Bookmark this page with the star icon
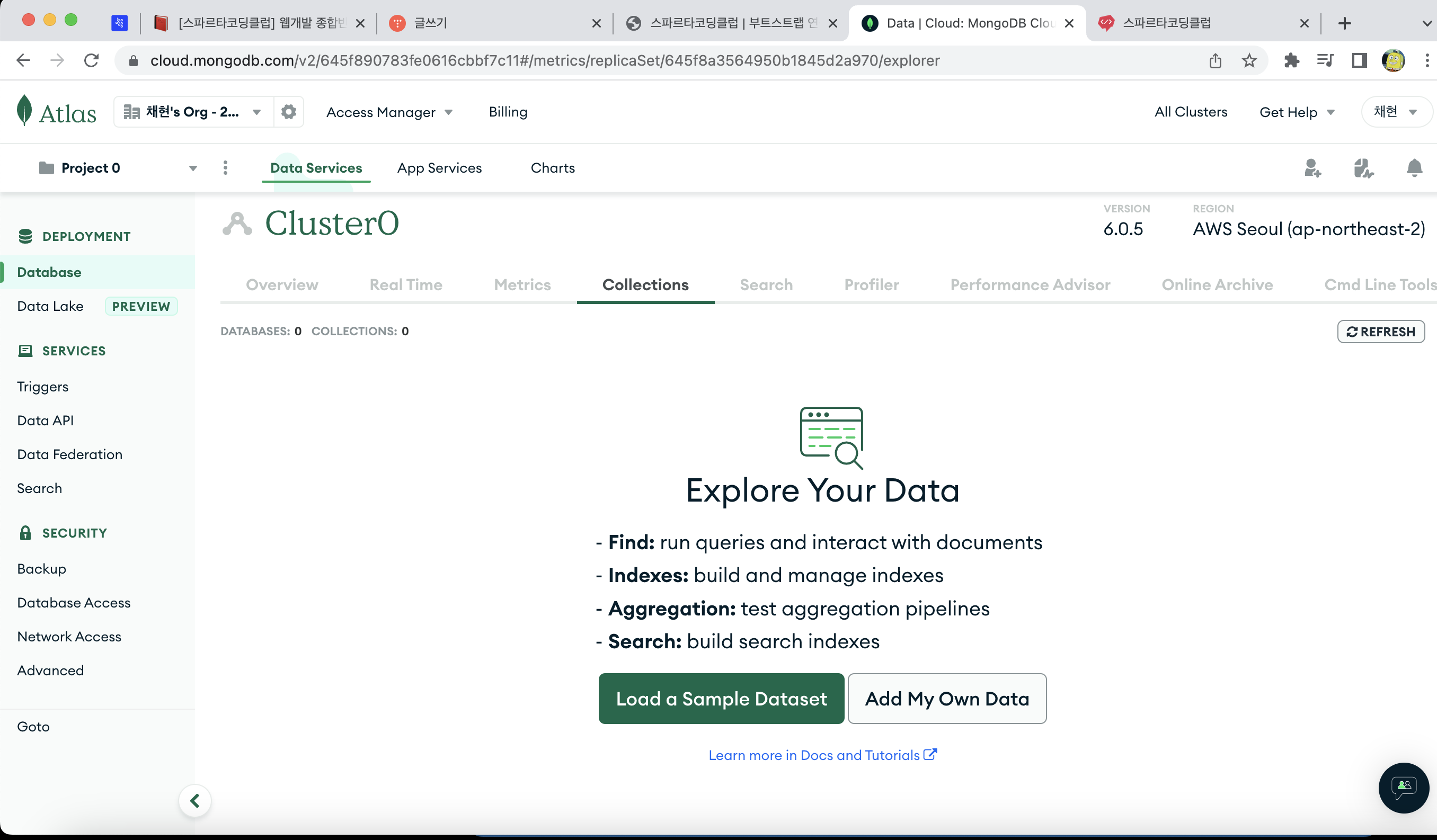This screenshot has height=840, width=1437. [1249, 60]
